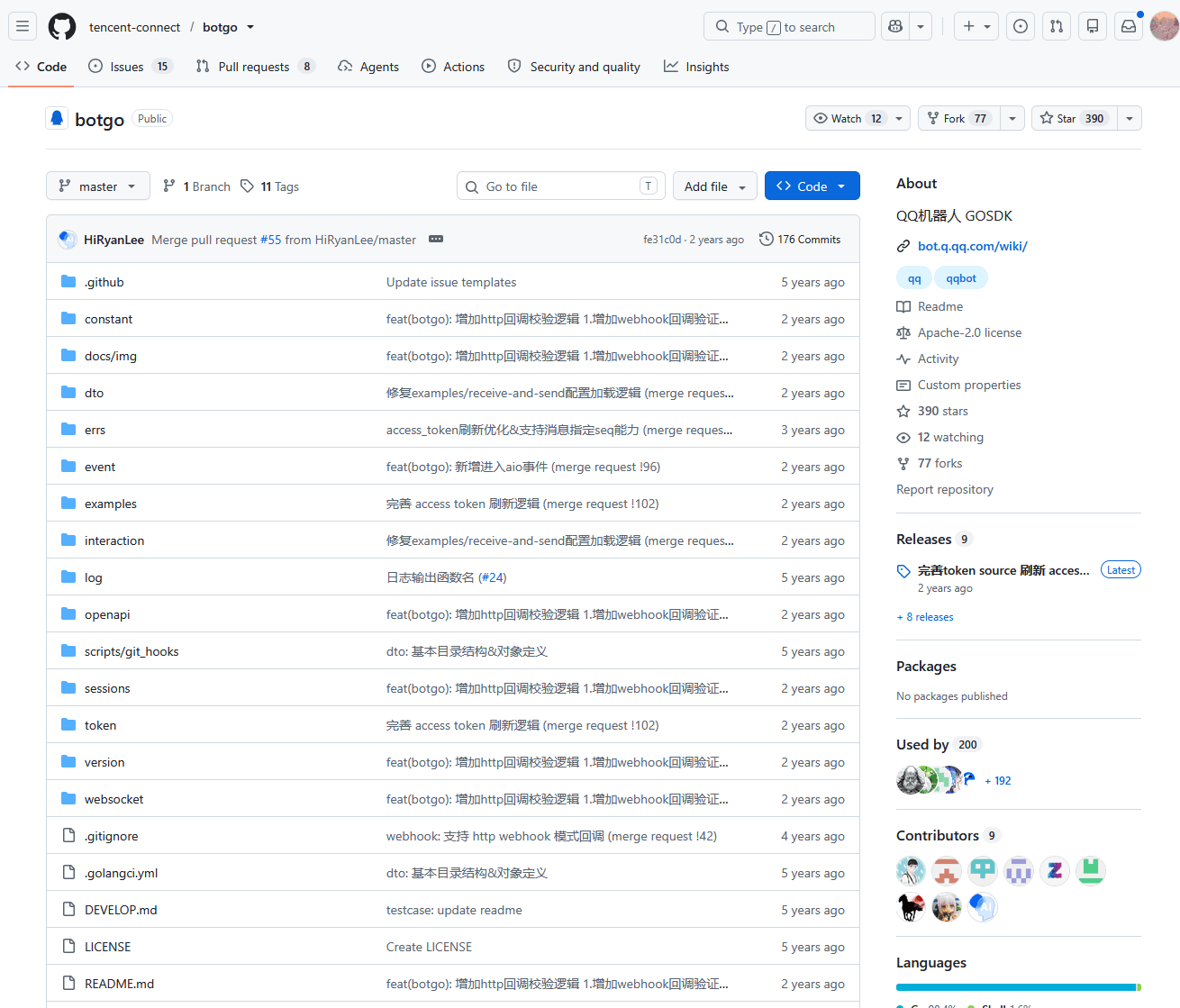Click the Type / to search box
Image resolution: width=1180 pixels, height=1008 pixels.
(789, 26)
